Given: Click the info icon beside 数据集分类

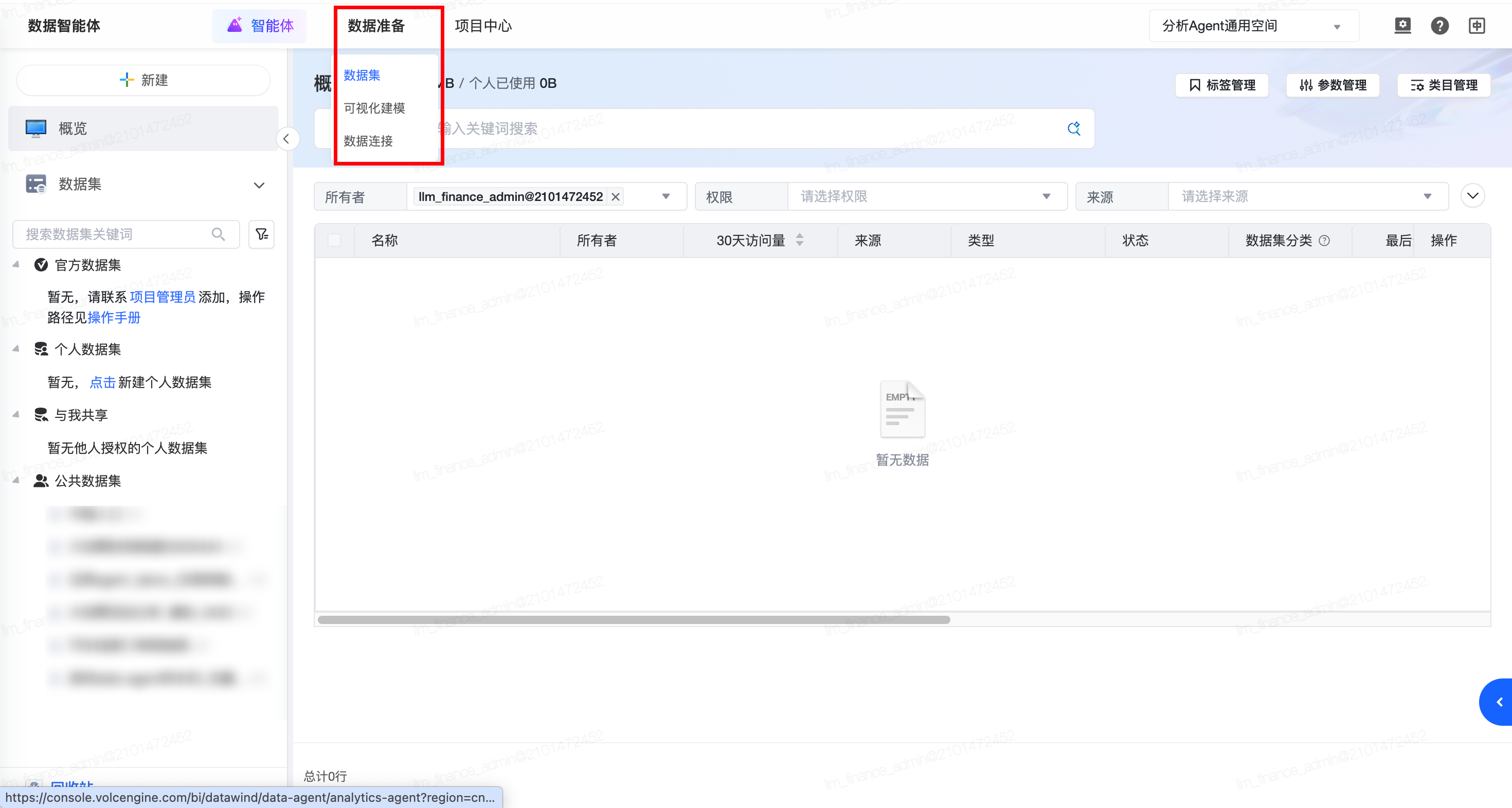Looking at the screenshot, I should tap(1324, 241).
